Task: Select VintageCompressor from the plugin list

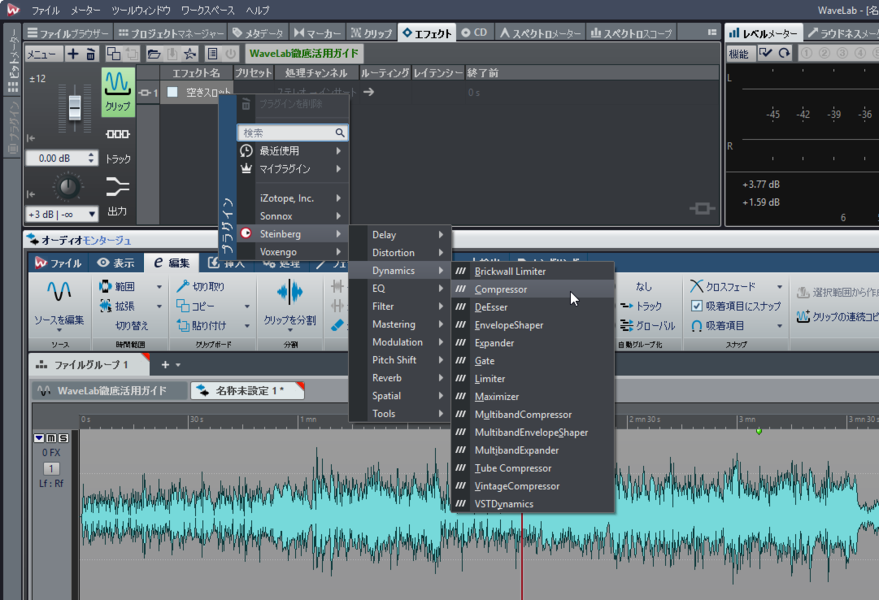Action: [x=531, y=486]
